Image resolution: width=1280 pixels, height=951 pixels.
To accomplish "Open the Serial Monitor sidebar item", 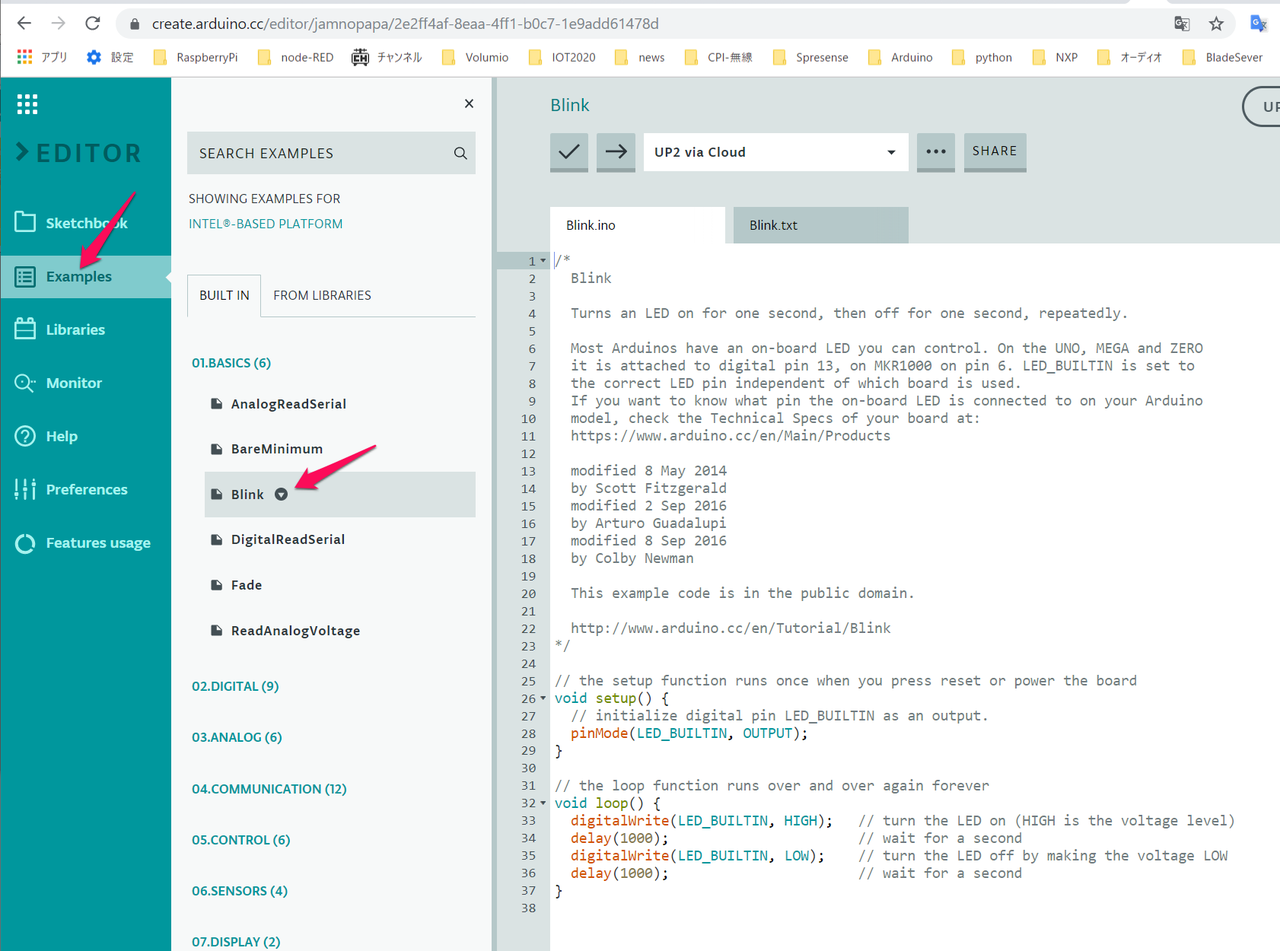I will click(74, 383).
